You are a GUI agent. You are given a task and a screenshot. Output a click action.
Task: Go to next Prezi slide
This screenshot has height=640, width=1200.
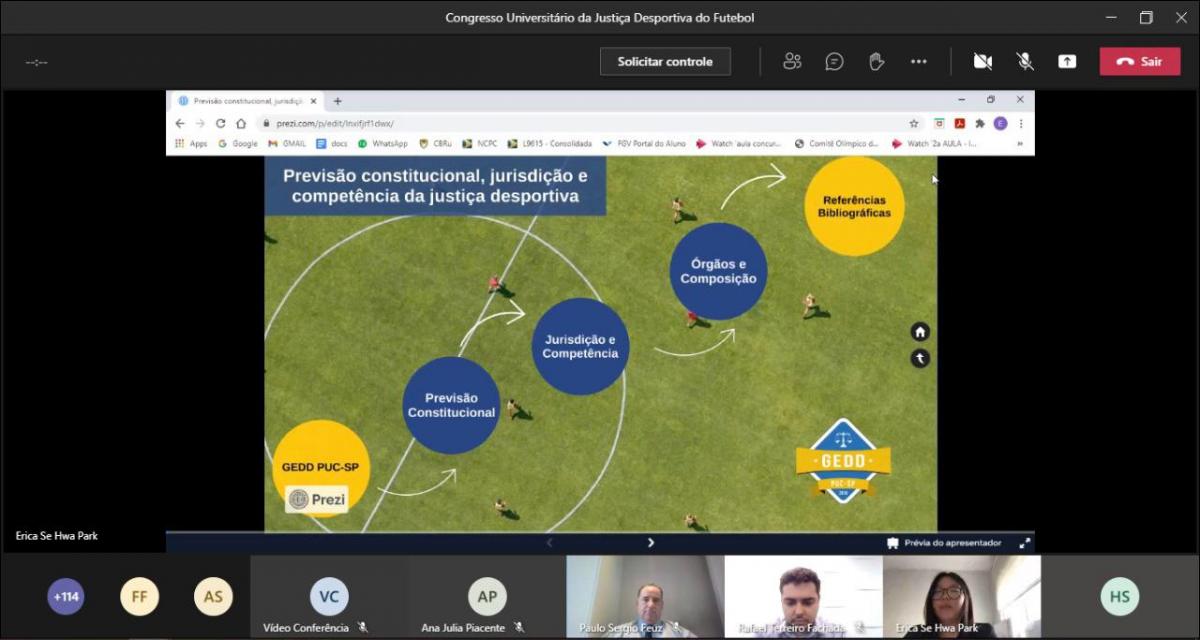(x=651, y=543)
